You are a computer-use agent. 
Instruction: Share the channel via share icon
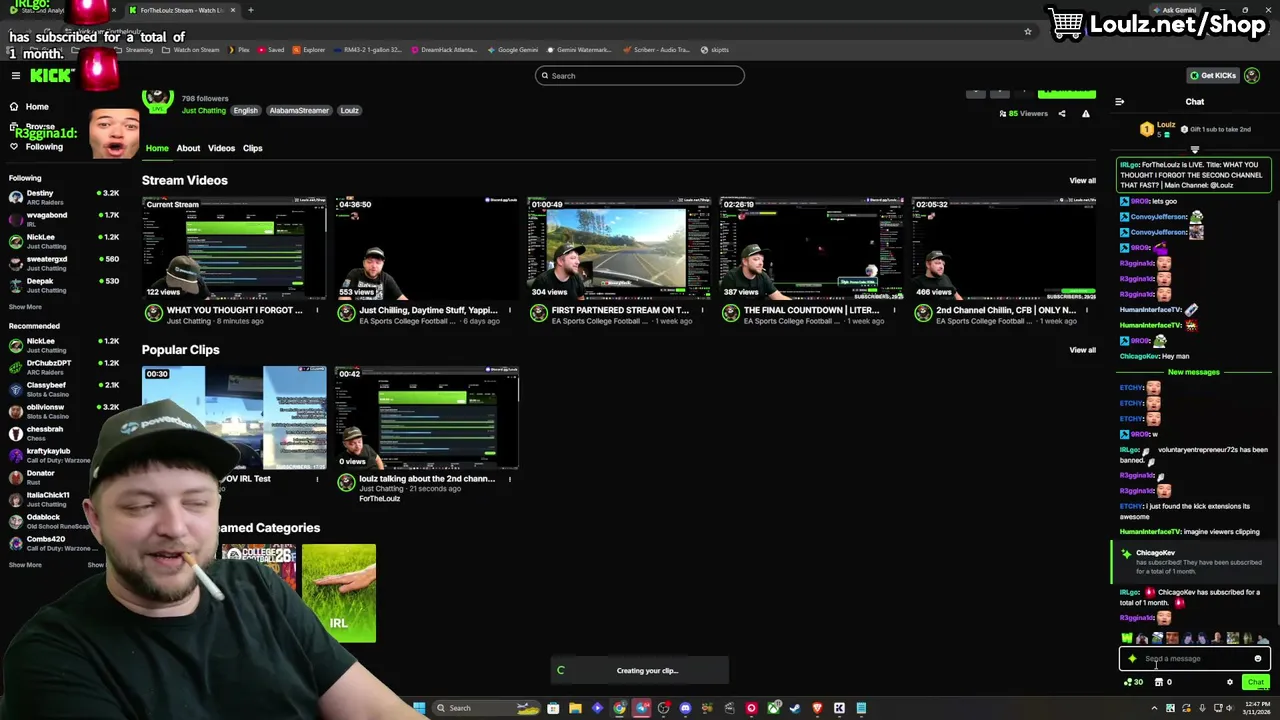click(x=1062, y=114)
